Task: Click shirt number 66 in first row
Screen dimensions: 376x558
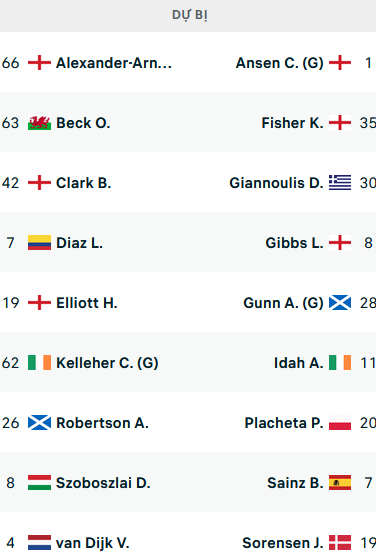Action: 10,63
